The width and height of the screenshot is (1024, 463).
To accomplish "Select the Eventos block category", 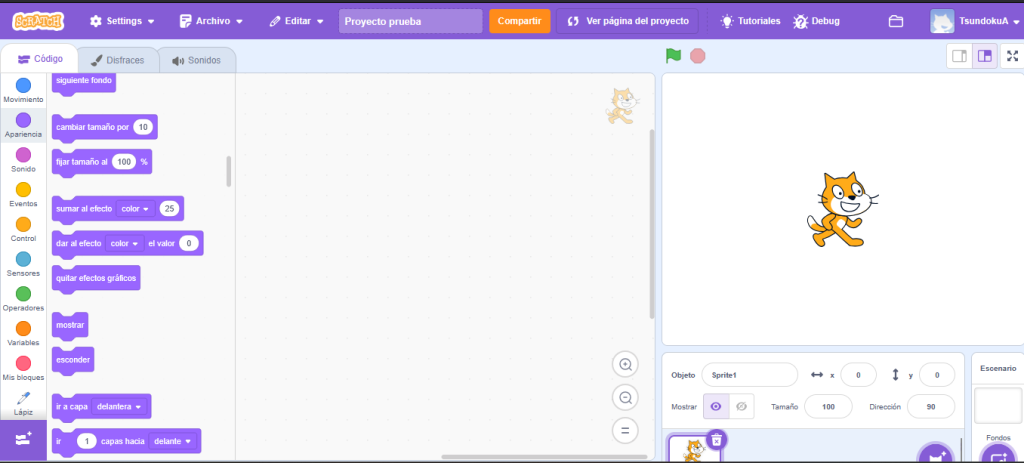I will [x=24, y=195].
